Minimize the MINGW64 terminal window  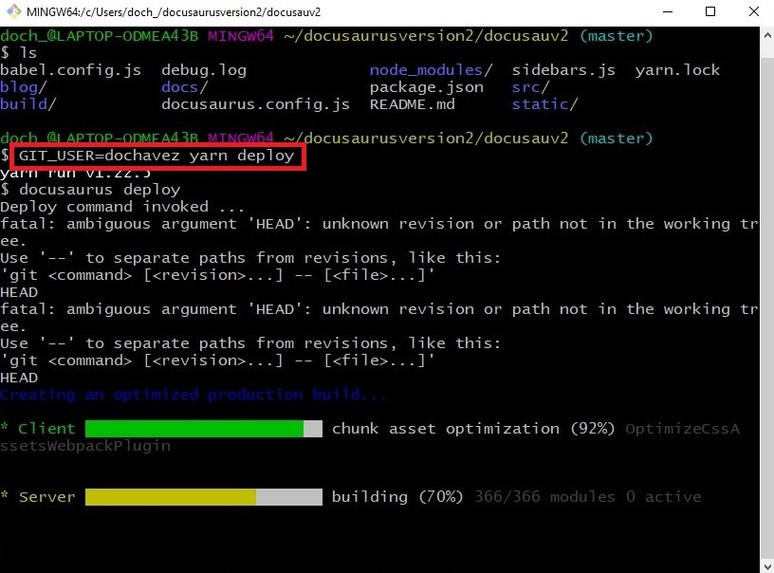point(668,11)
